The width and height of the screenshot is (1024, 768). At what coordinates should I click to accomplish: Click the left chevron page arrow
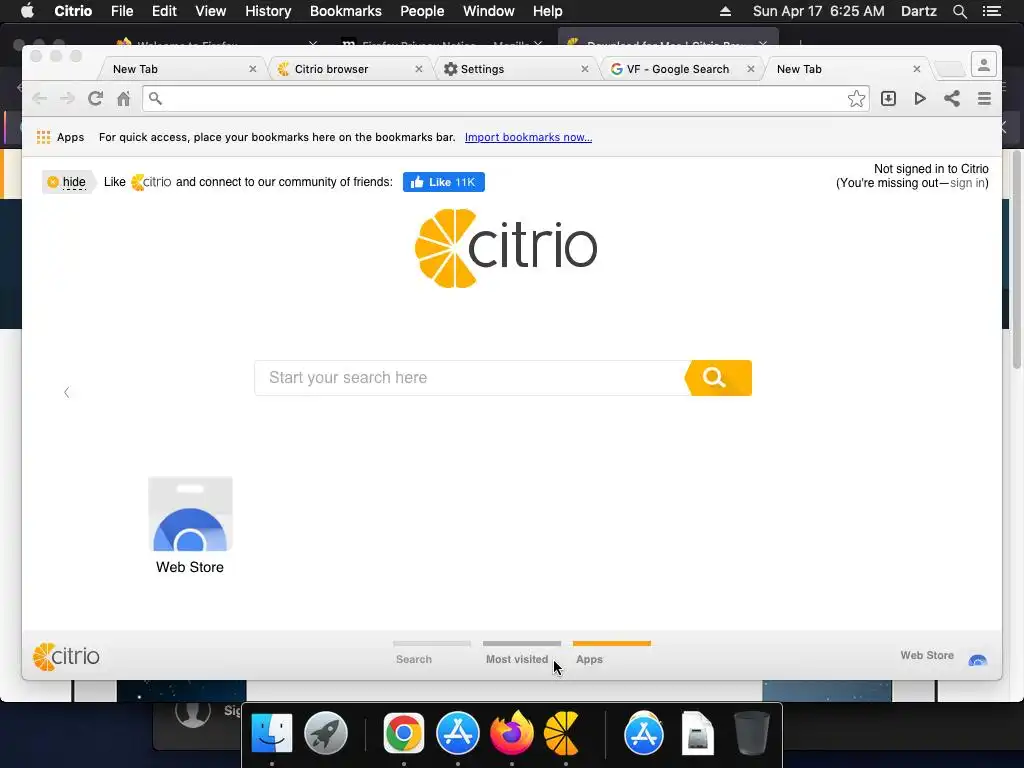tap(67, 392)
